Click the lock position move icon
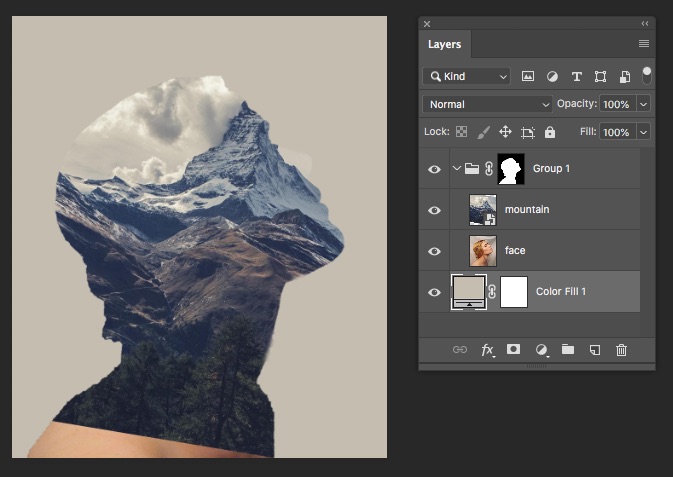 point(505,132)
